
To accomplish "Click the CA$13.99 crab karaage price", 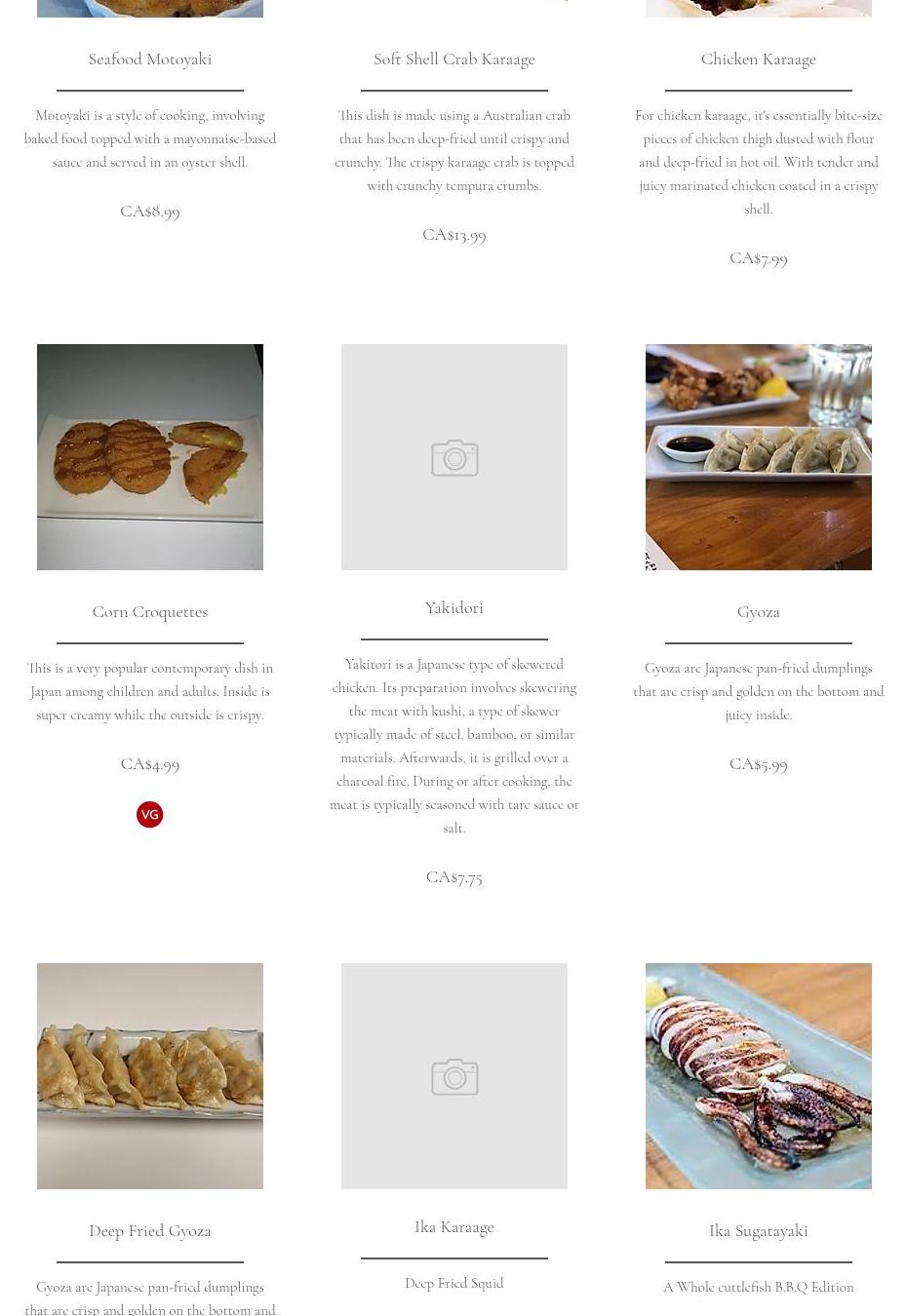I will tap(454, 235).
